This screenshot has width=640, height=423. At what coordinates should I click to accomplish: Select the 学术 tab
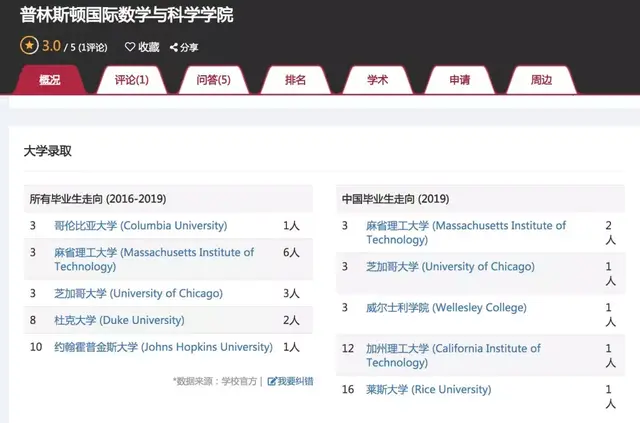tap(378, 80)
